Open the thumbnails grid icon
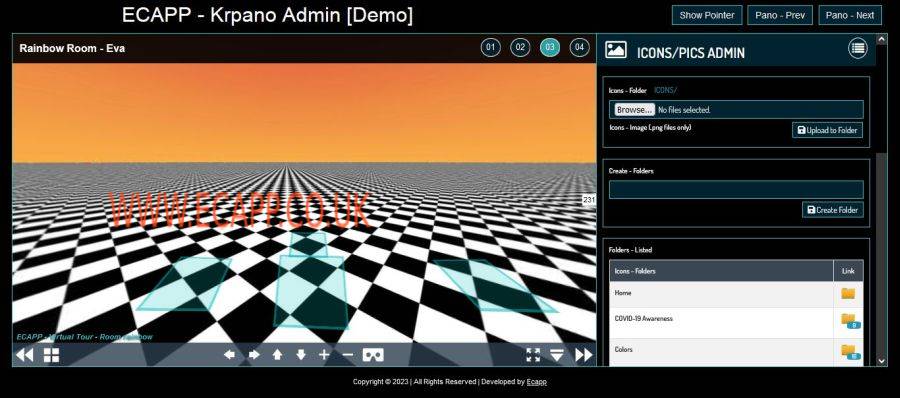 coord(51,355)
